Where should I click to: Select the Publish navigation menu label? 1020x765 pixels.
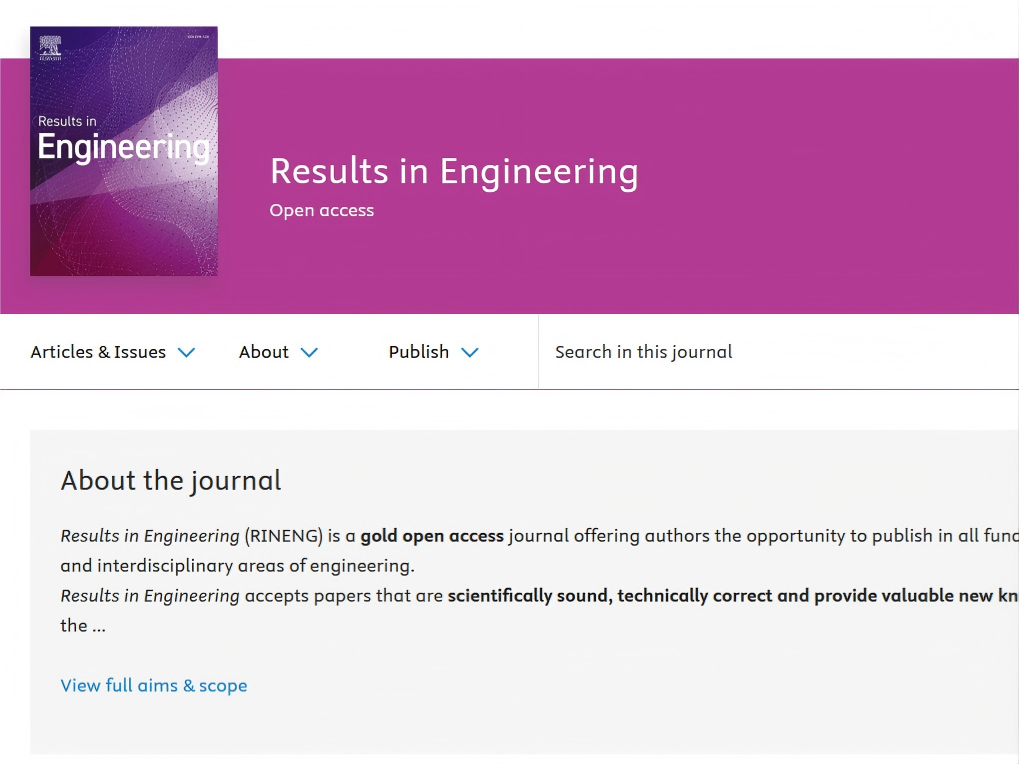tap(419, 352)
